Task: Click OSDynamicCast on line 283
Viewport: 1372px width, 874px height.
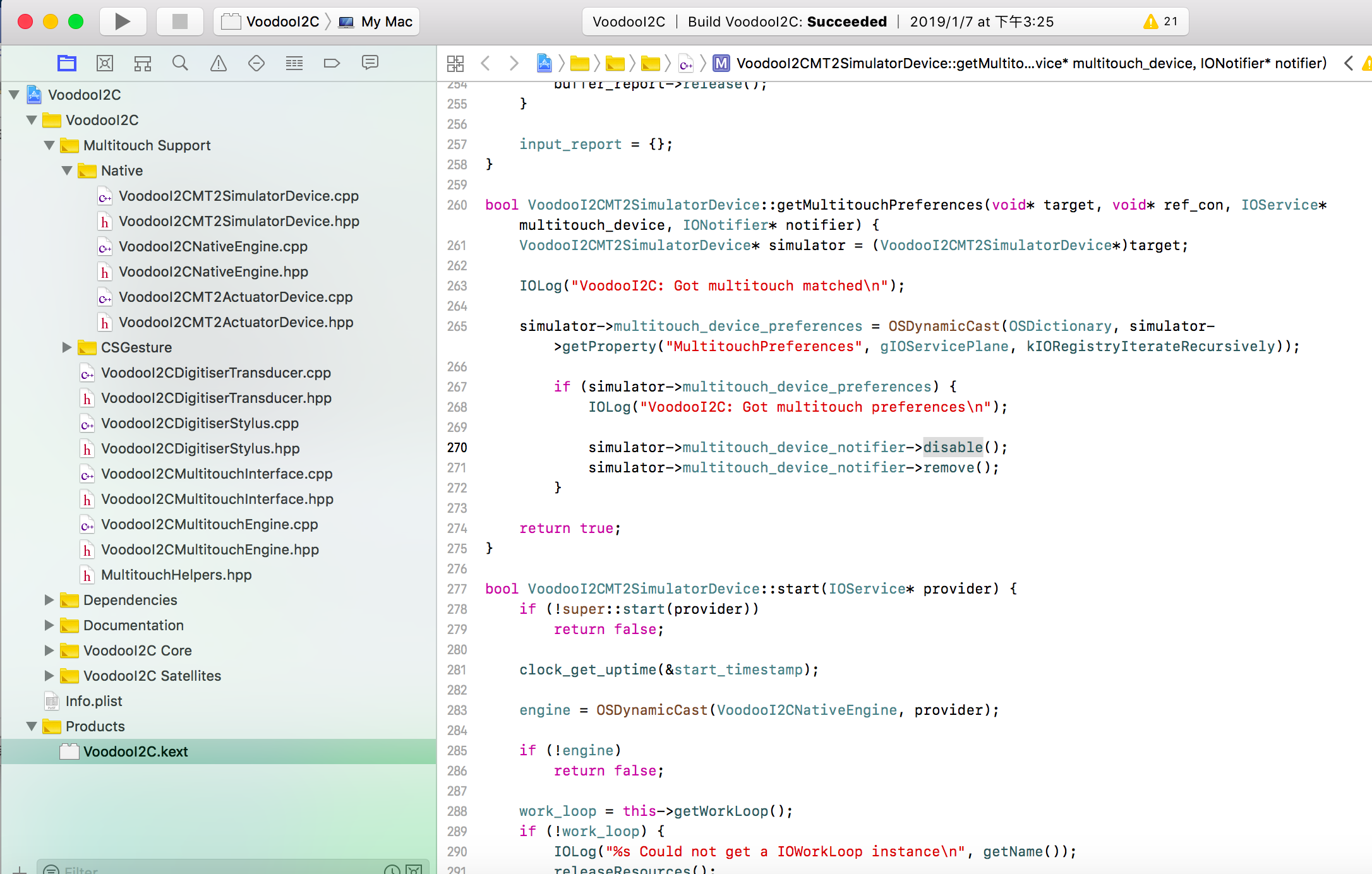Action: pos(651,710)
